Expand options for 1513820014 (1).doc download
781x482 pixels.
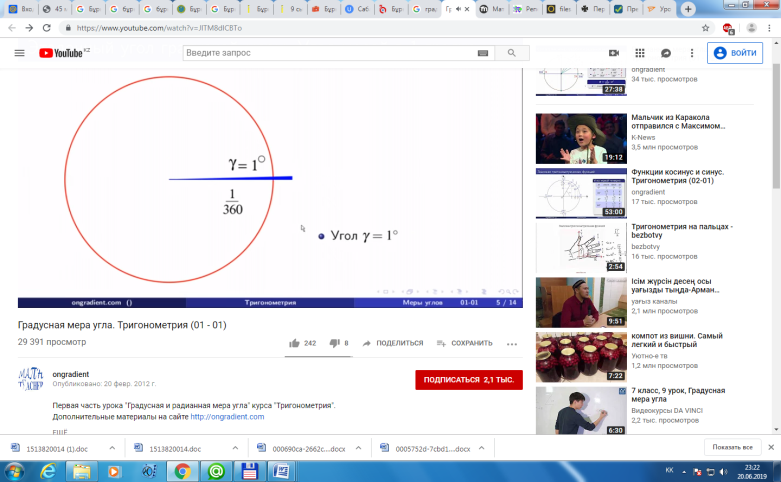(112, 448)
